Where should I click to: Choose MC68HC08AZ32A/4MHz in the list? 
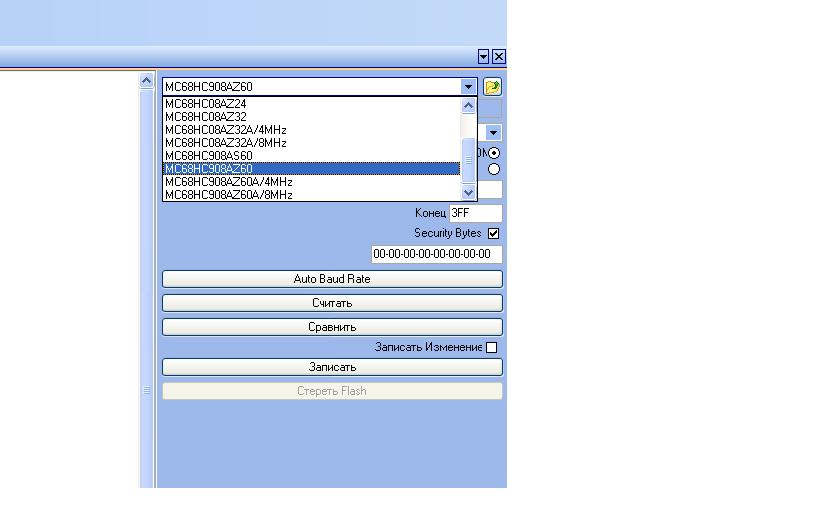tap(311, 130)
